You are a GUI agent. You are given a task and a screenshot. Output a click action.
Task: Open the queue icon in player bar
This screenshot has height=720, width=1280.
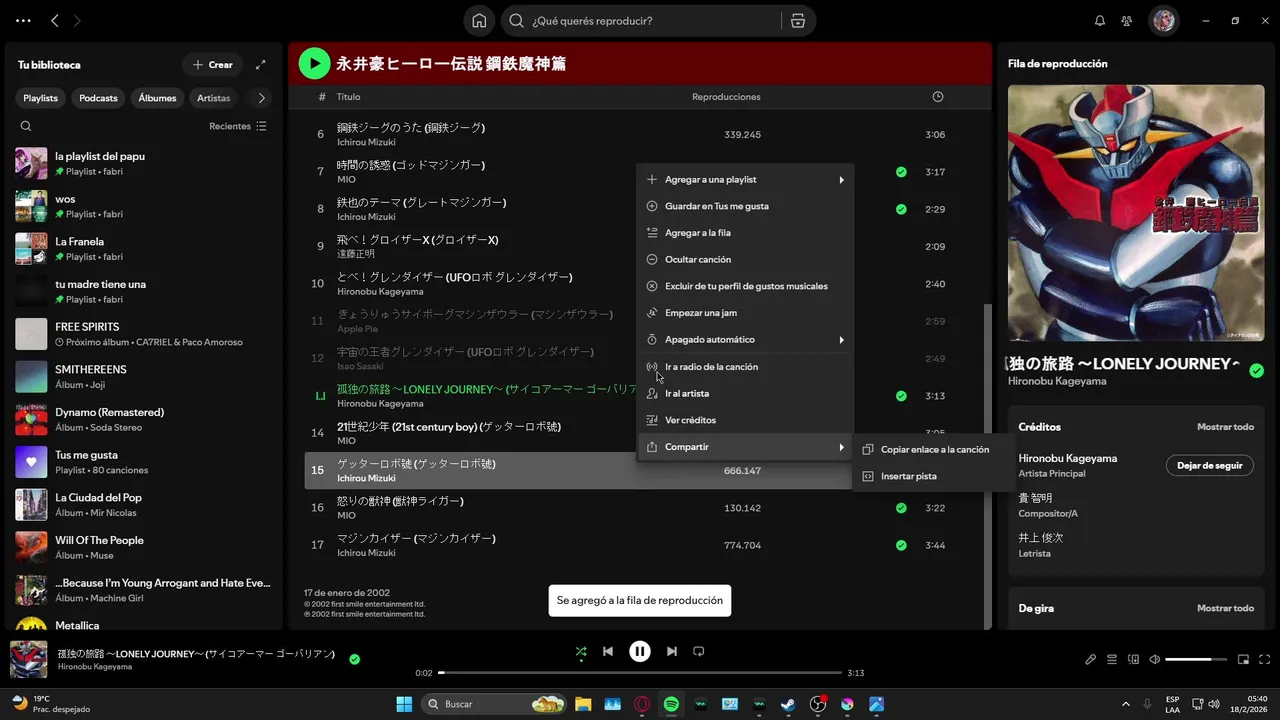(x=1112, y=660)
